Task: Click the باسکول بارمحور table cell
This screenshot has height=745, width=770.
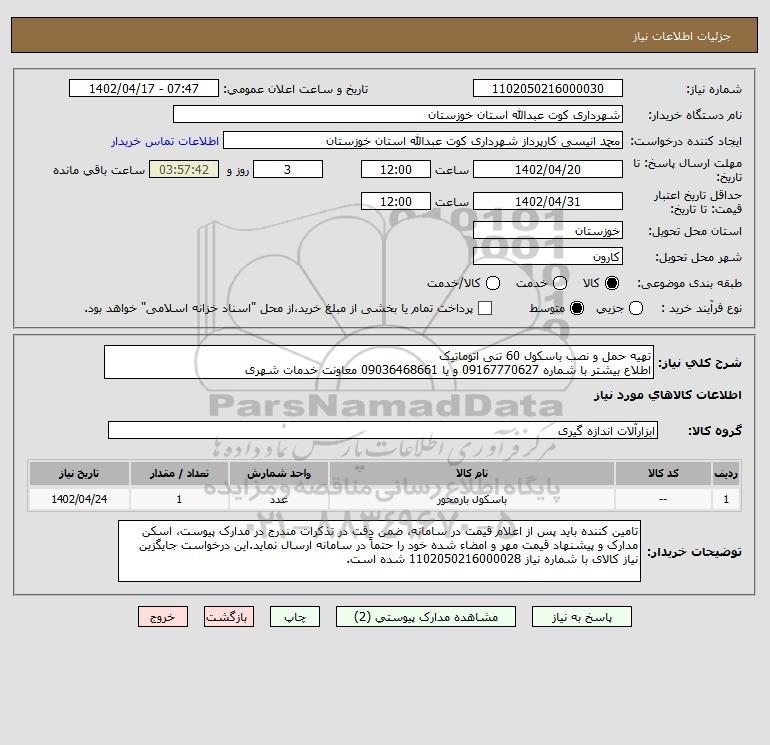Action: [x=471, y=499]
